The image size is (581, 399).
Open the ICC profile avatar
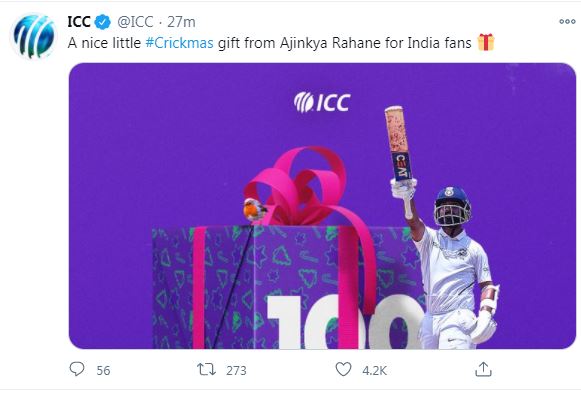(34, 36)
